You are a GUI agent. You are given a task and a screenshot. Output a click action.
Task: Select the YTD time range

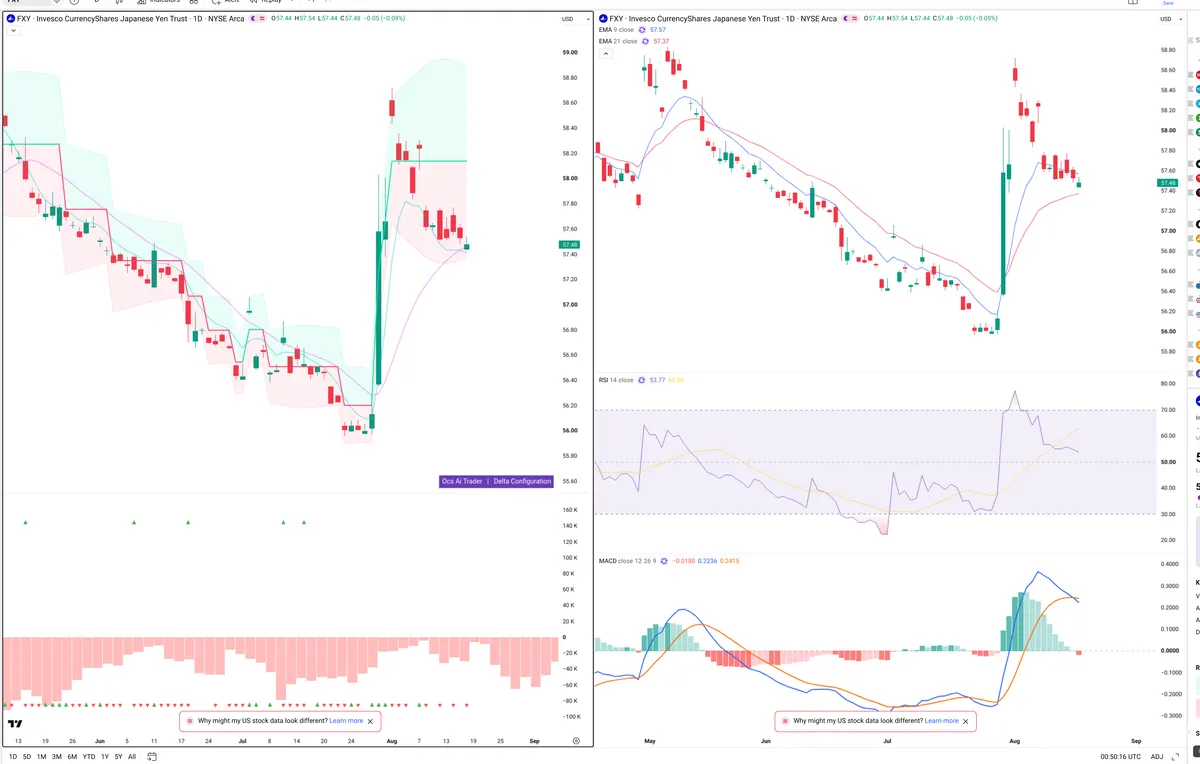(x=89, y=757)
